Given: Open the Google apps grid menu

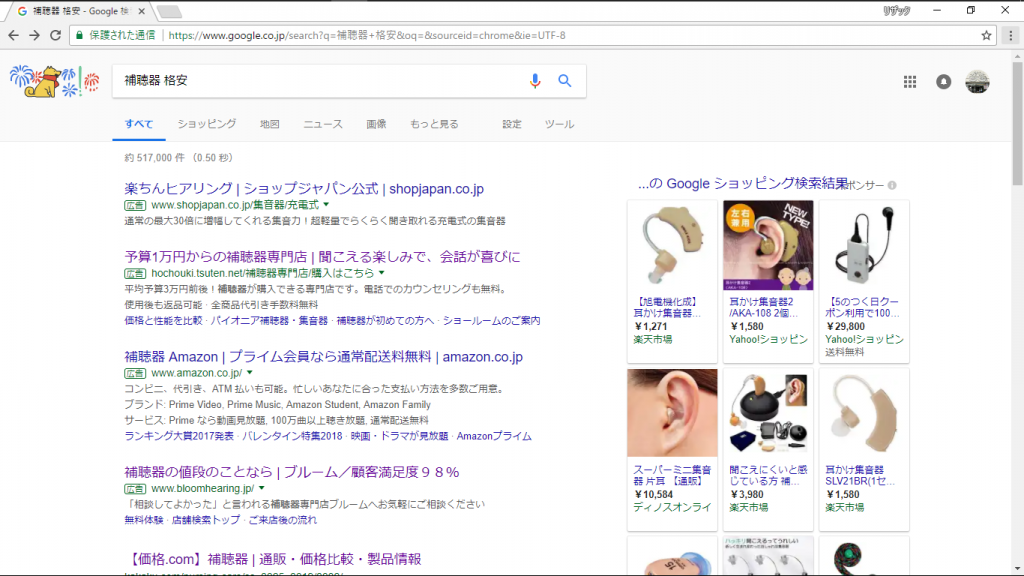Looking at the screenshot, I should 910,82.
